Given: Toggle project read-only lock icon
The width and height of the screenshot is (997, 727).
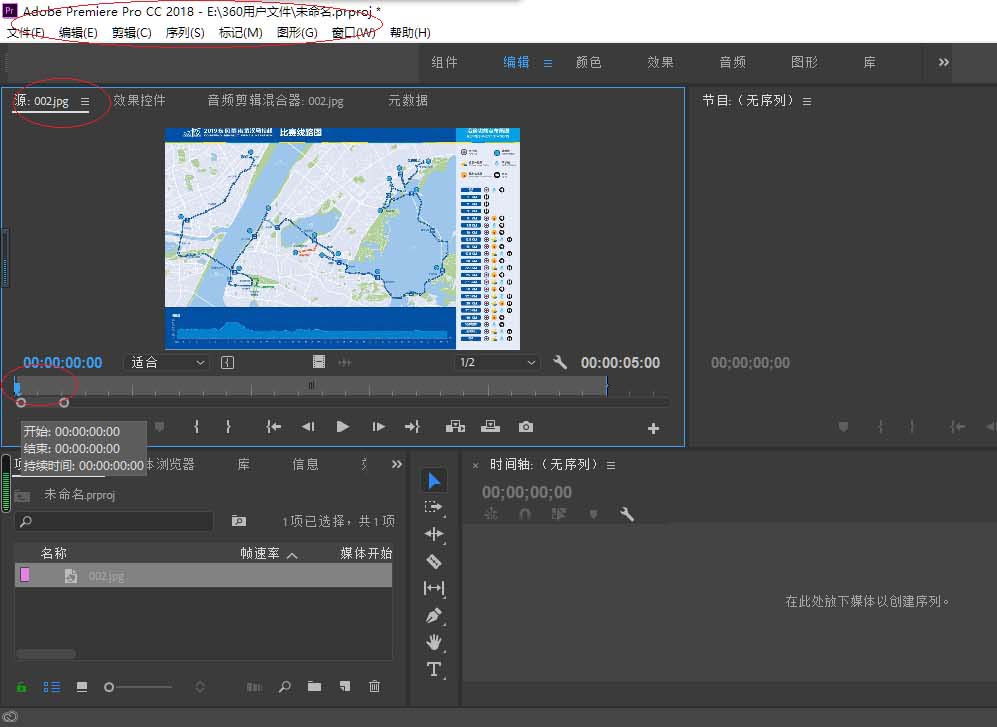Looking at the screenshot, I should click(21, 687).
